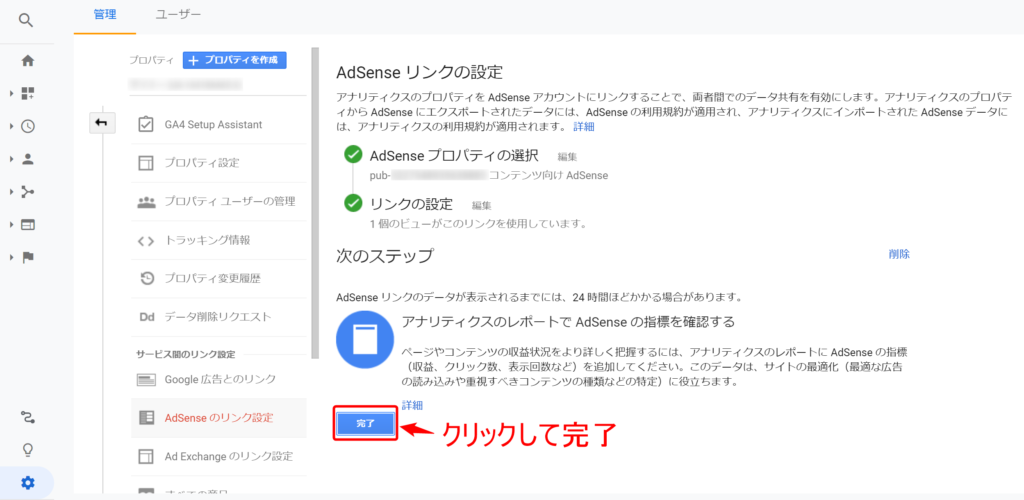Click the AdSense リンクの設定 heading

coord(419,71)
